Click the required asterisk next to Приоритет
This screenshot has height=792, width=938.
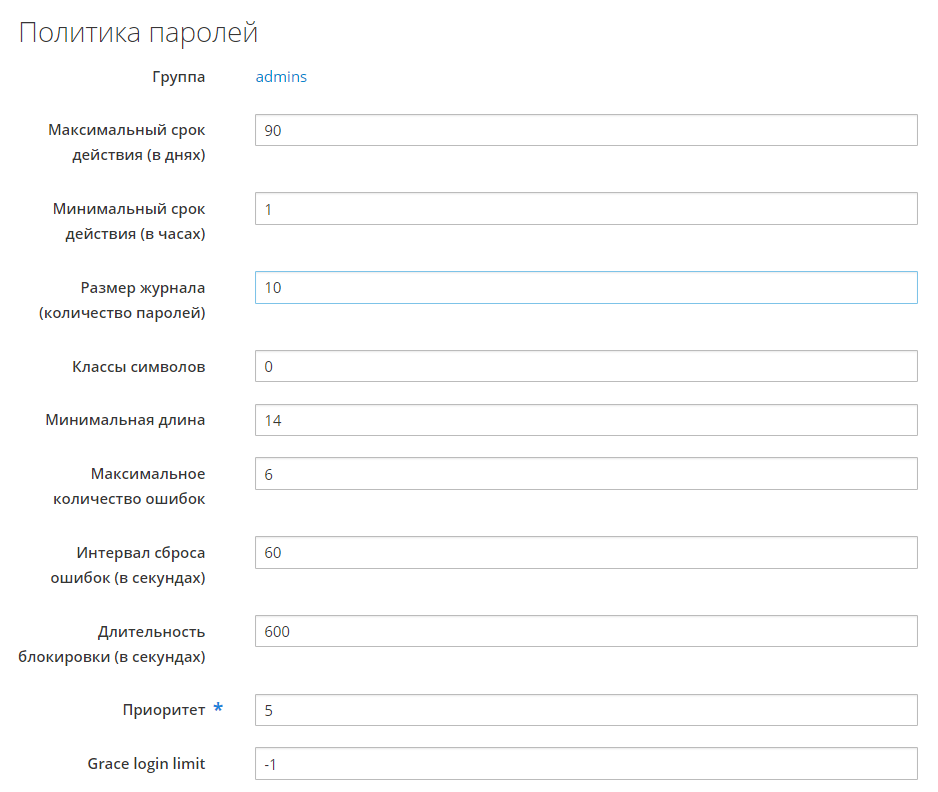pos(218,709)
